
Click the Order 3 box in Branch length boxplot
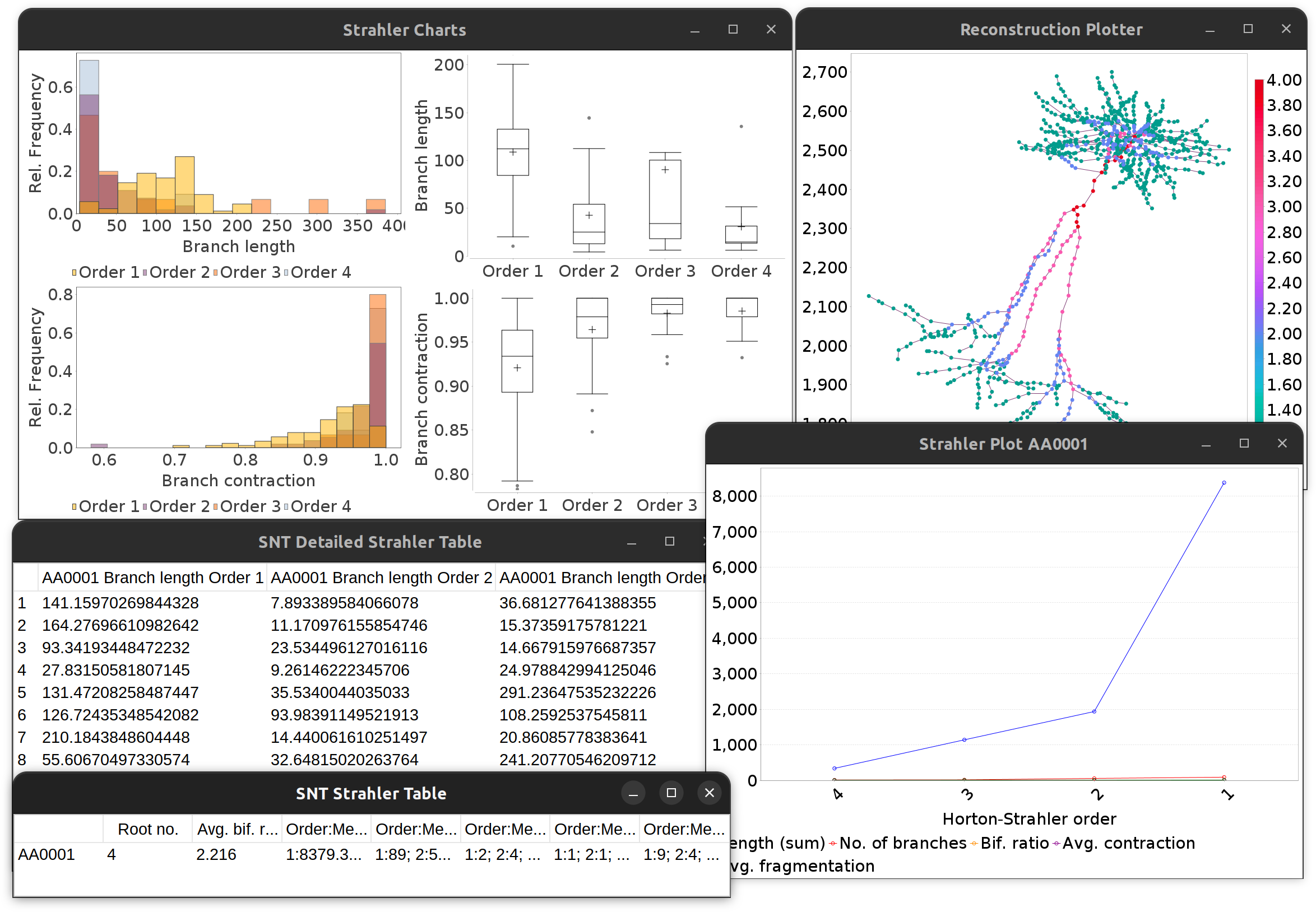coord(665,199)
